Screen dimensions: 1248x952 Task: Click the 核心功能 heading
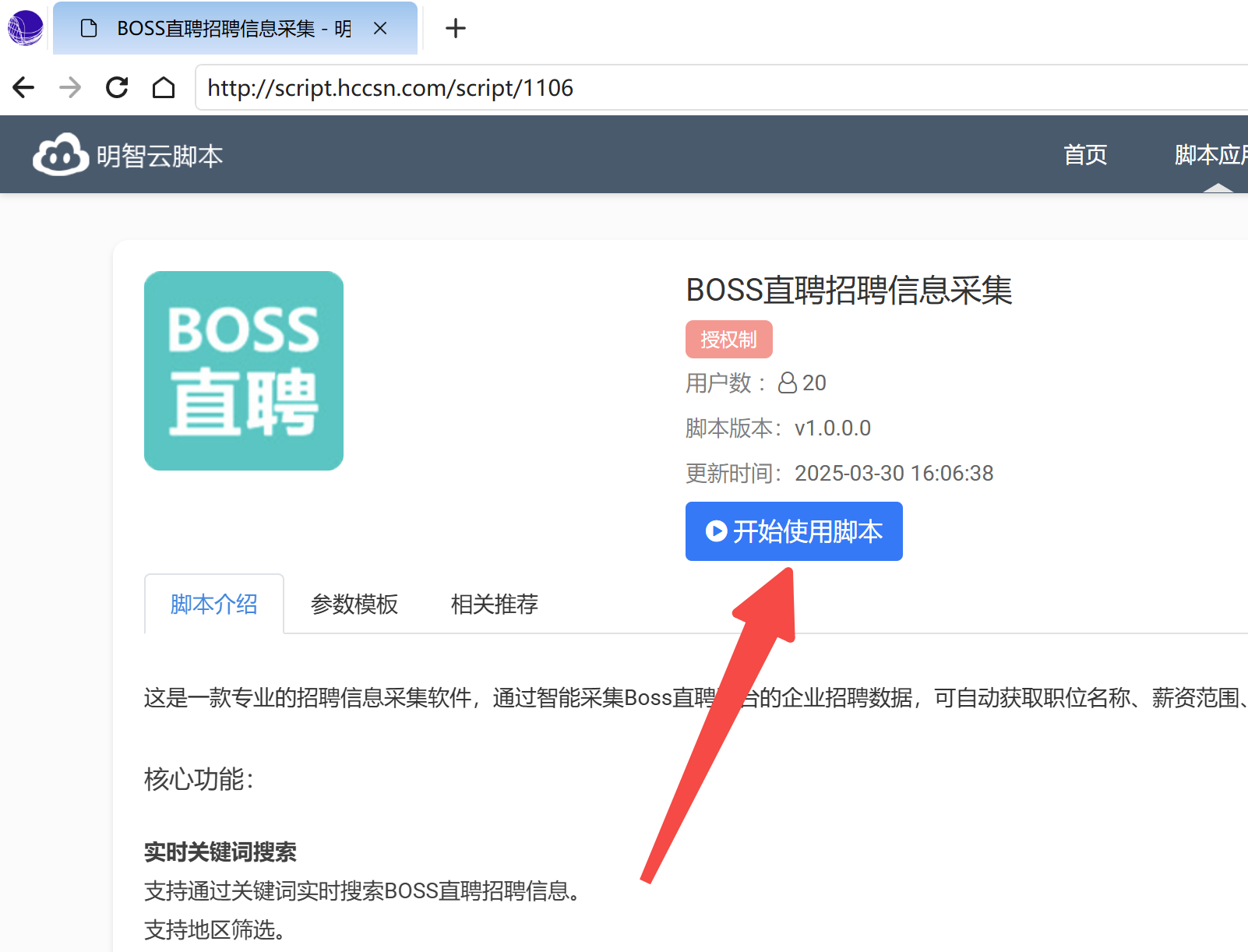click(199, 779)
